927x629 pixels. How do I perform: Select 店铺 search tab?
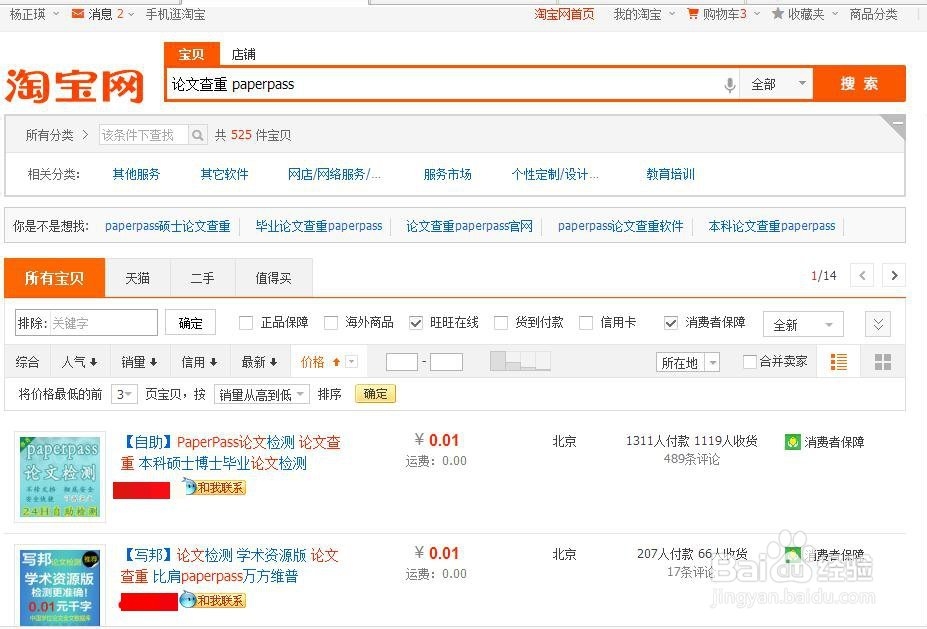coord(244,54)
